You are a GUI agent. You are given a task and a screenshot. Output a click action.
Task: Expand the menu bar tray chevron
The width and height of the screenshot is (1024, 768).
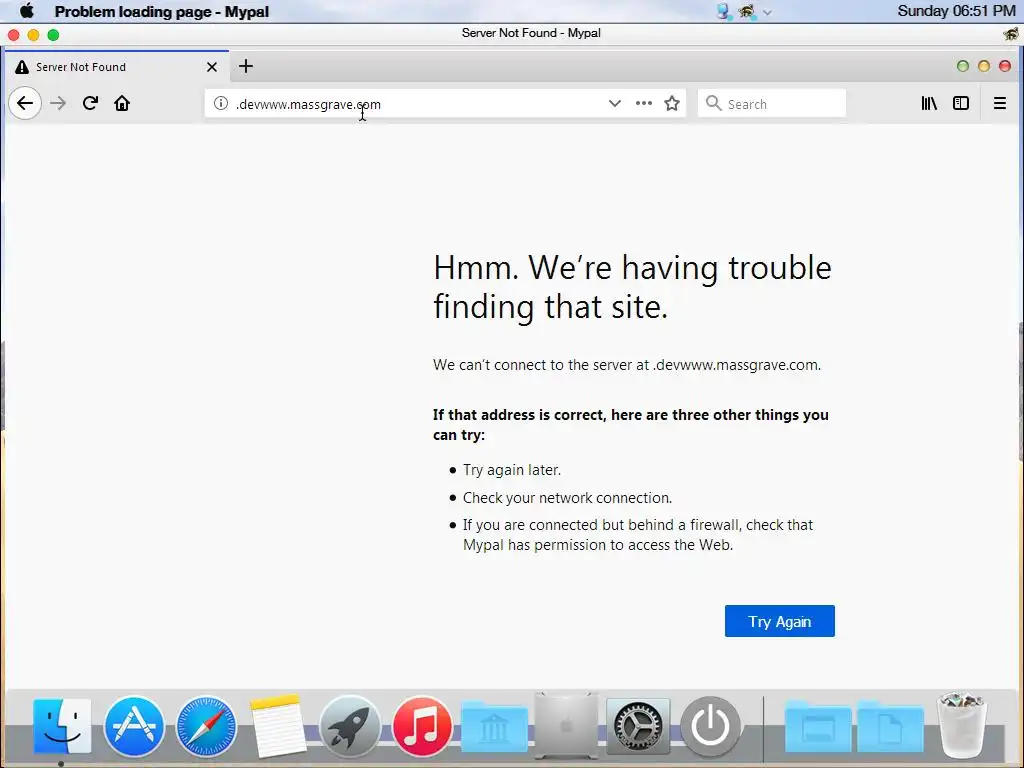click(x=767, y=12)
